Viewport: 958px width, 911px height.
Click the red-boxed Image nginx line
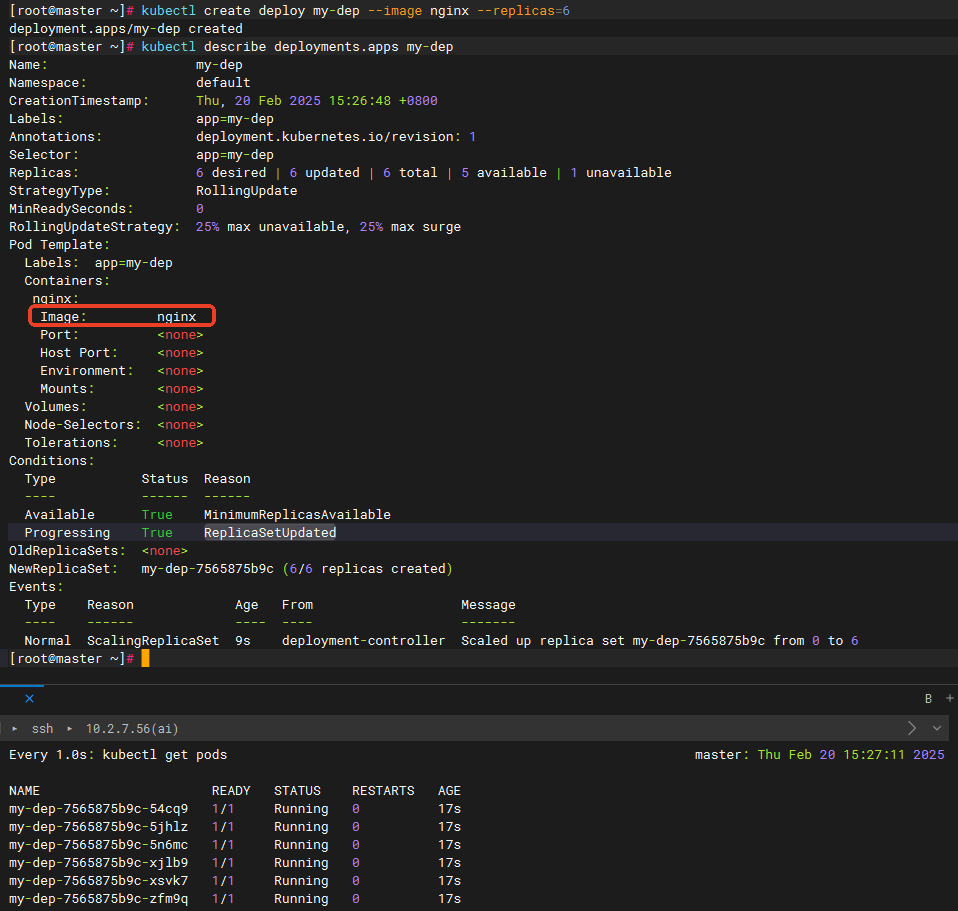click(122, 317)
